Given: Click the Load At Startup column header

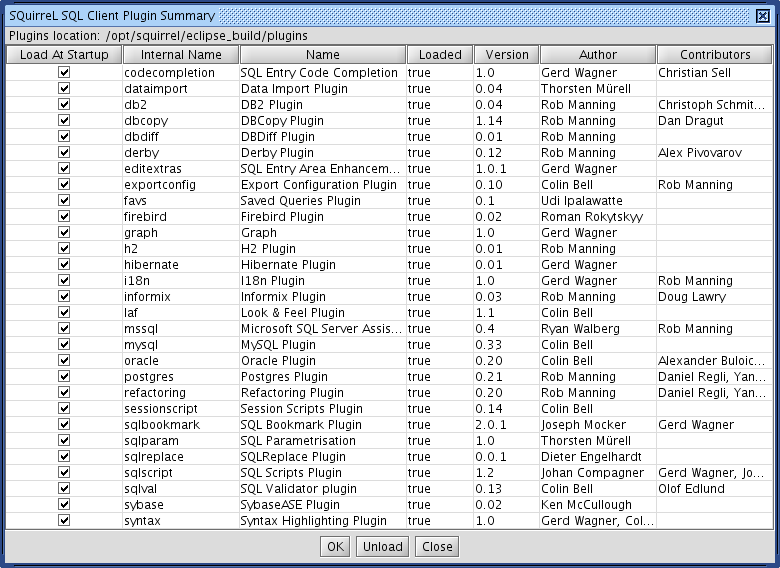Looking at the screenshot, I should 64,55.
